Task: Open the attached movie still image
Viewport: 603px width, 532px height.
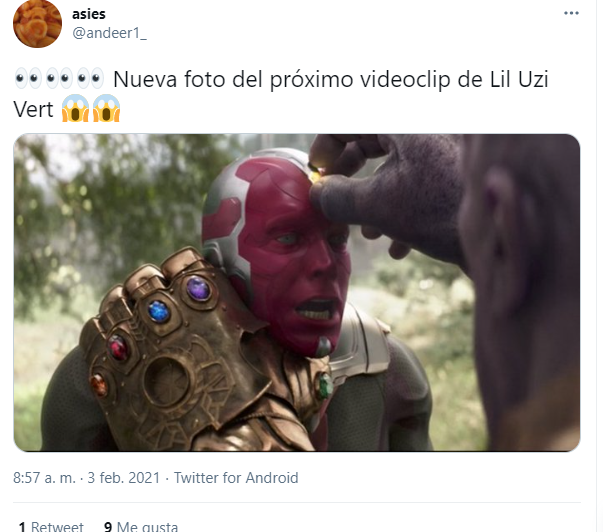Action: point(297,292)
